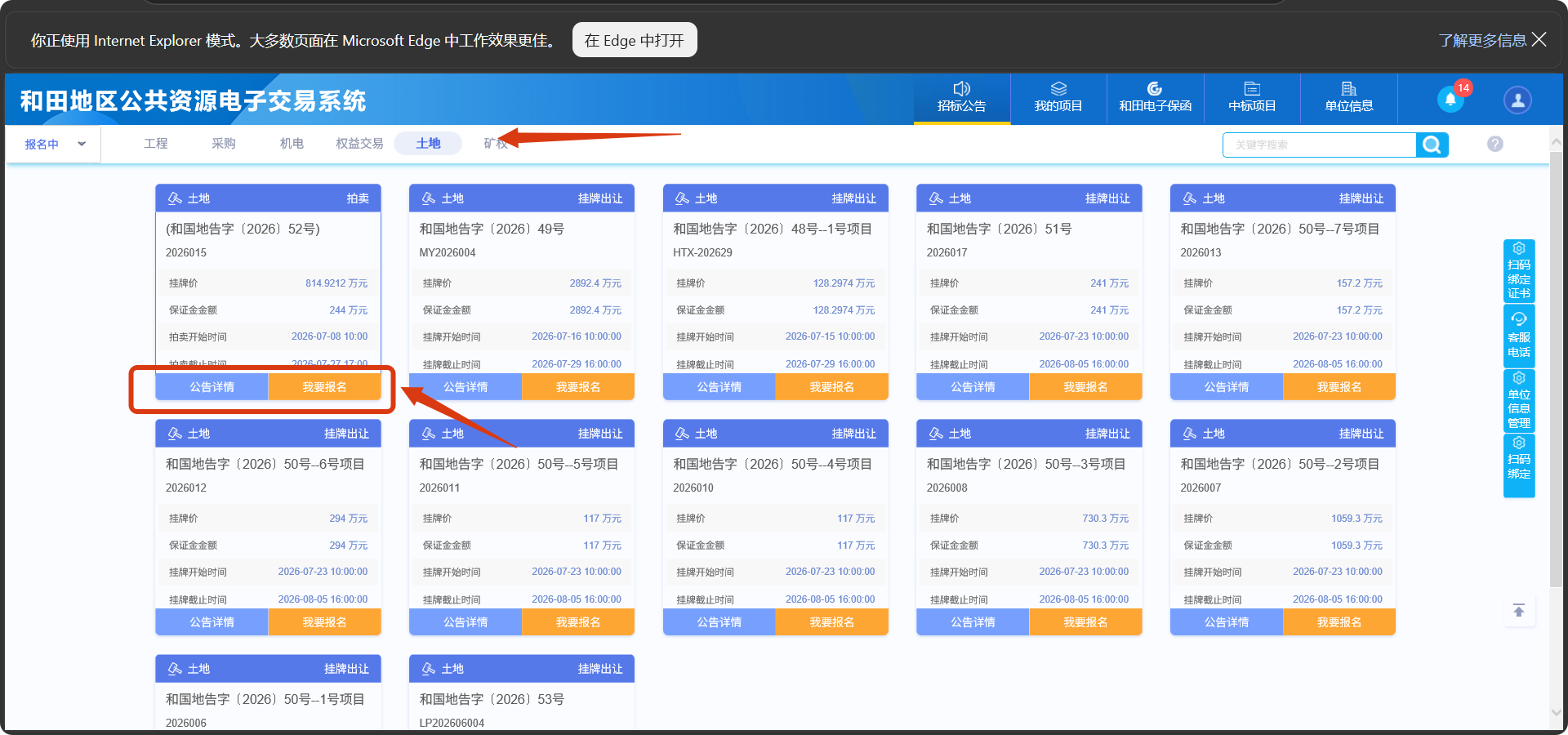Click the magnifier search button
The width and height of the screenshot is (1568, 735).
coord(1432,145)
